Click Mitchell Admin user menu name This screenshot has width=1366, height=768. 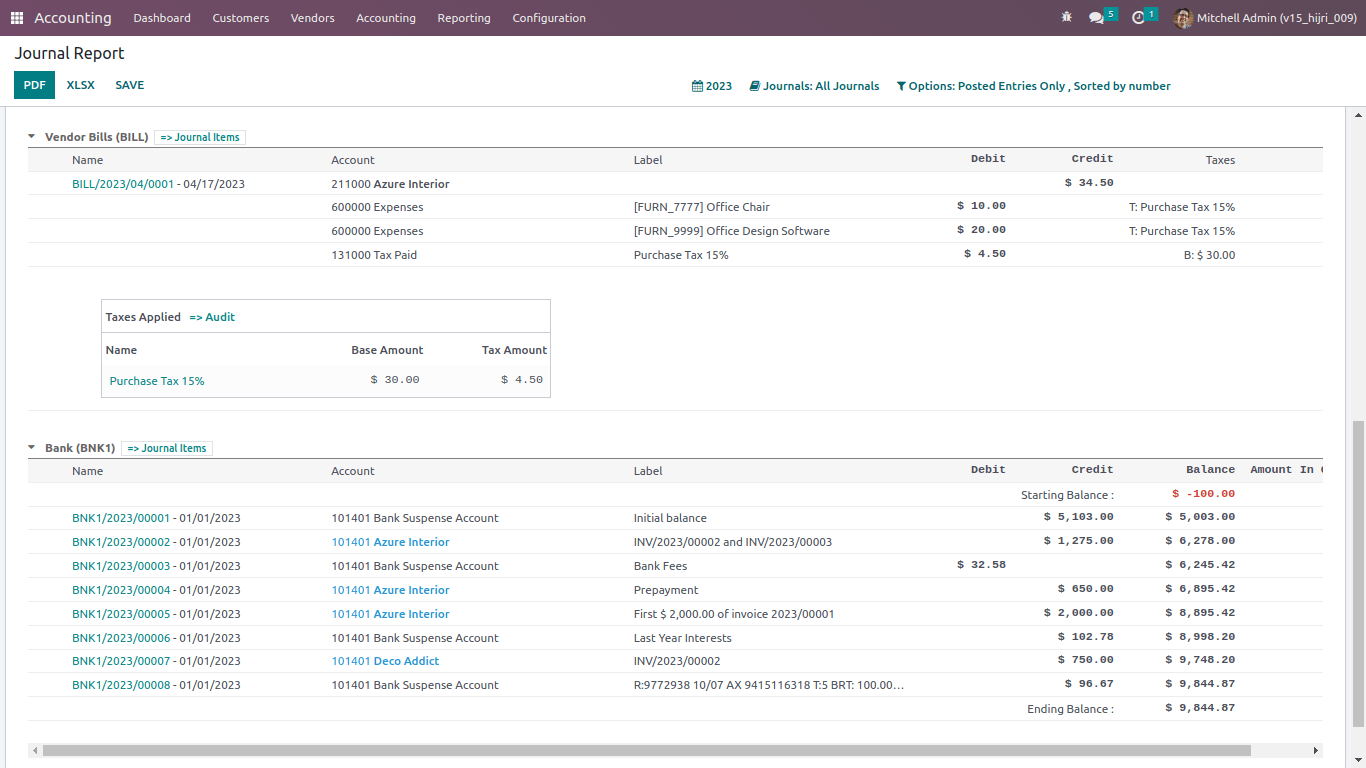(1276, 18)
